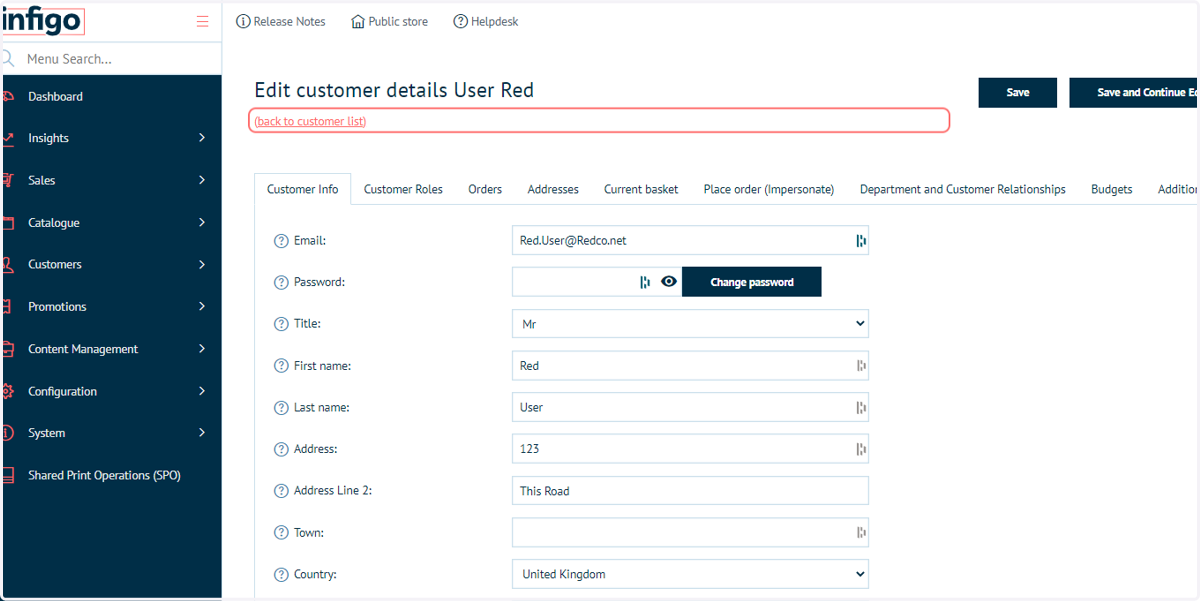Follow the back to customer list link
1200x601 pixels.
[x=310, y=121]
